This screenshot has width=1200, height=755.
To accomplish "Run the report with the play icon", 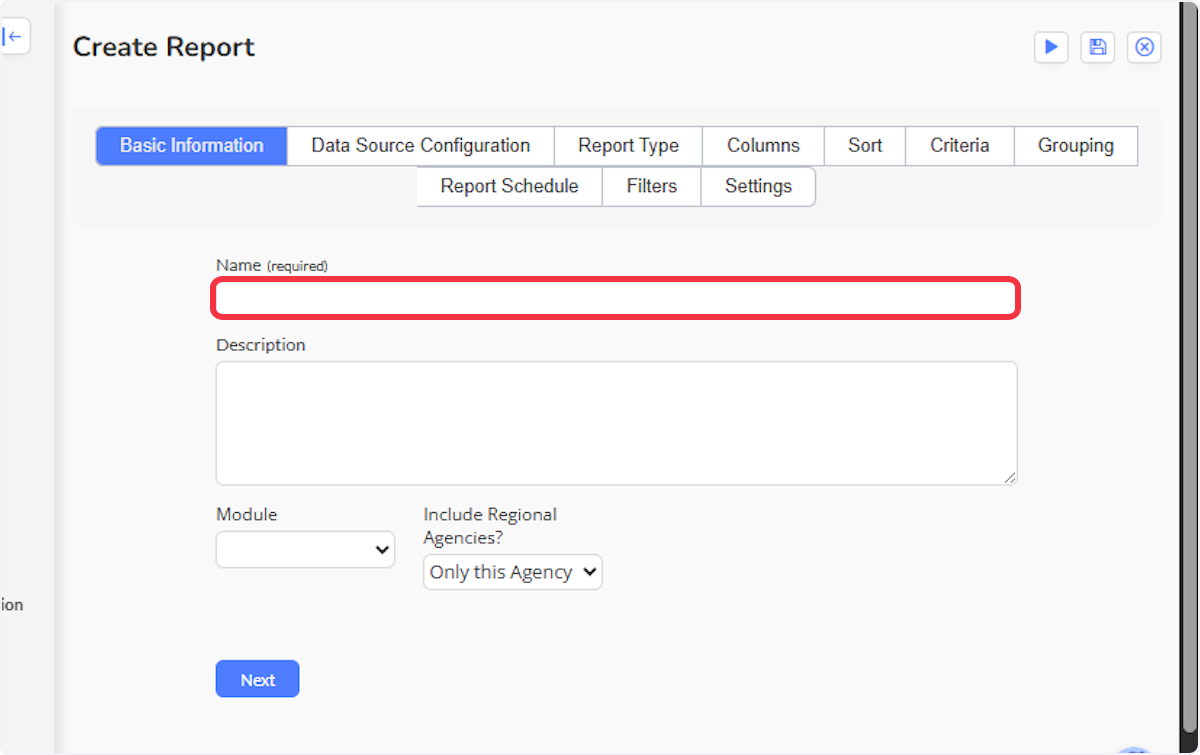I will 1051,47.
